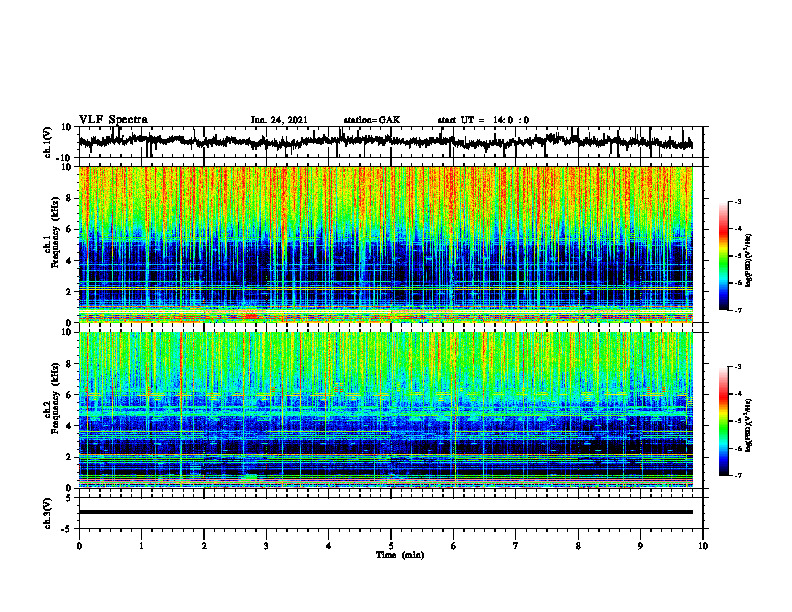Image resolution: width=792 pixels, height=612 pixels.
Task: Click the "-3" label on the ch.1 color scale
Action: coord(737,201)
